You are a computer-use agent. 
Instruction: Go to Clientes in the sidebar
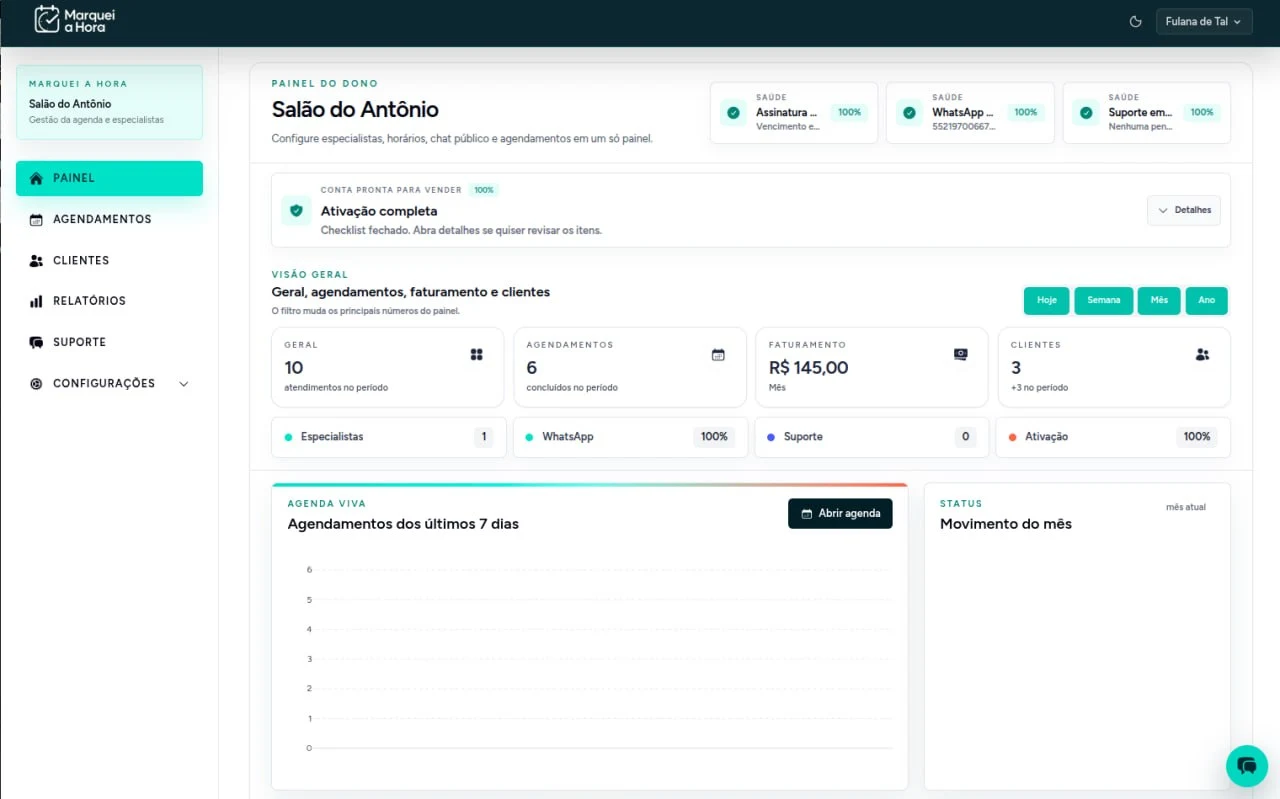coord(109,260)
